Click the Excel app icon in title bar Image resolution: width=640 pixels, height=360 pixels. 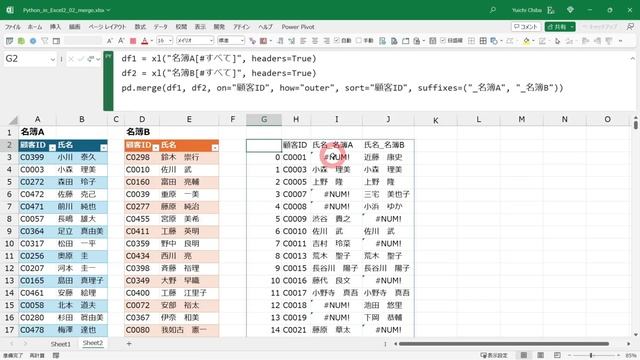pos(10,10)
